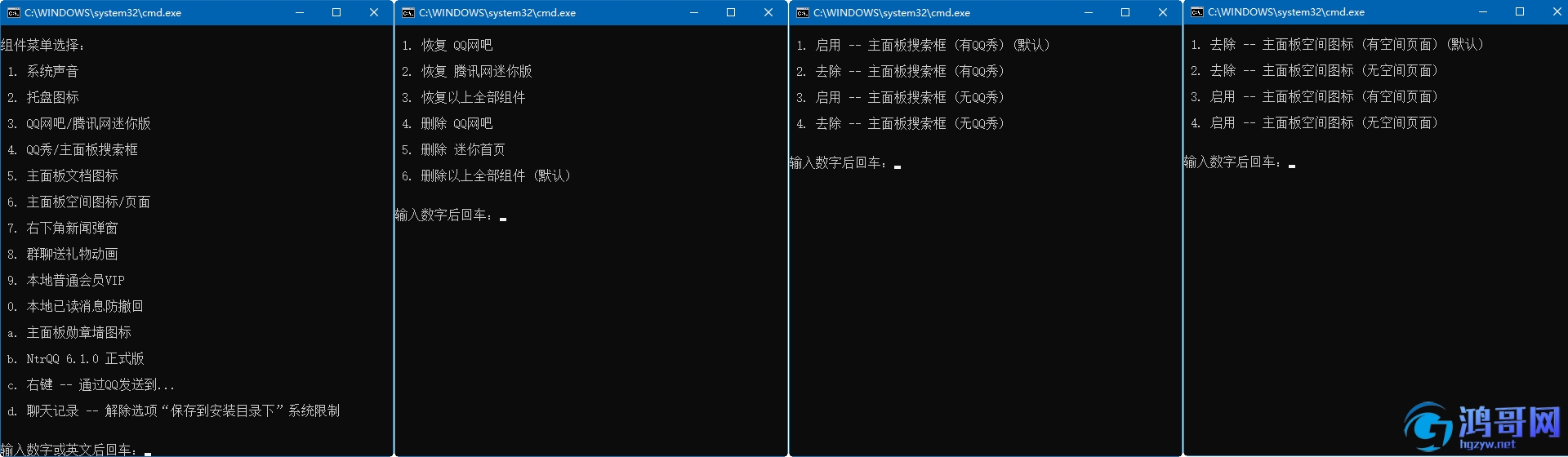
Task: Click the line "9. 本地普通会员VIP"
Action: (x=66, y=281)
